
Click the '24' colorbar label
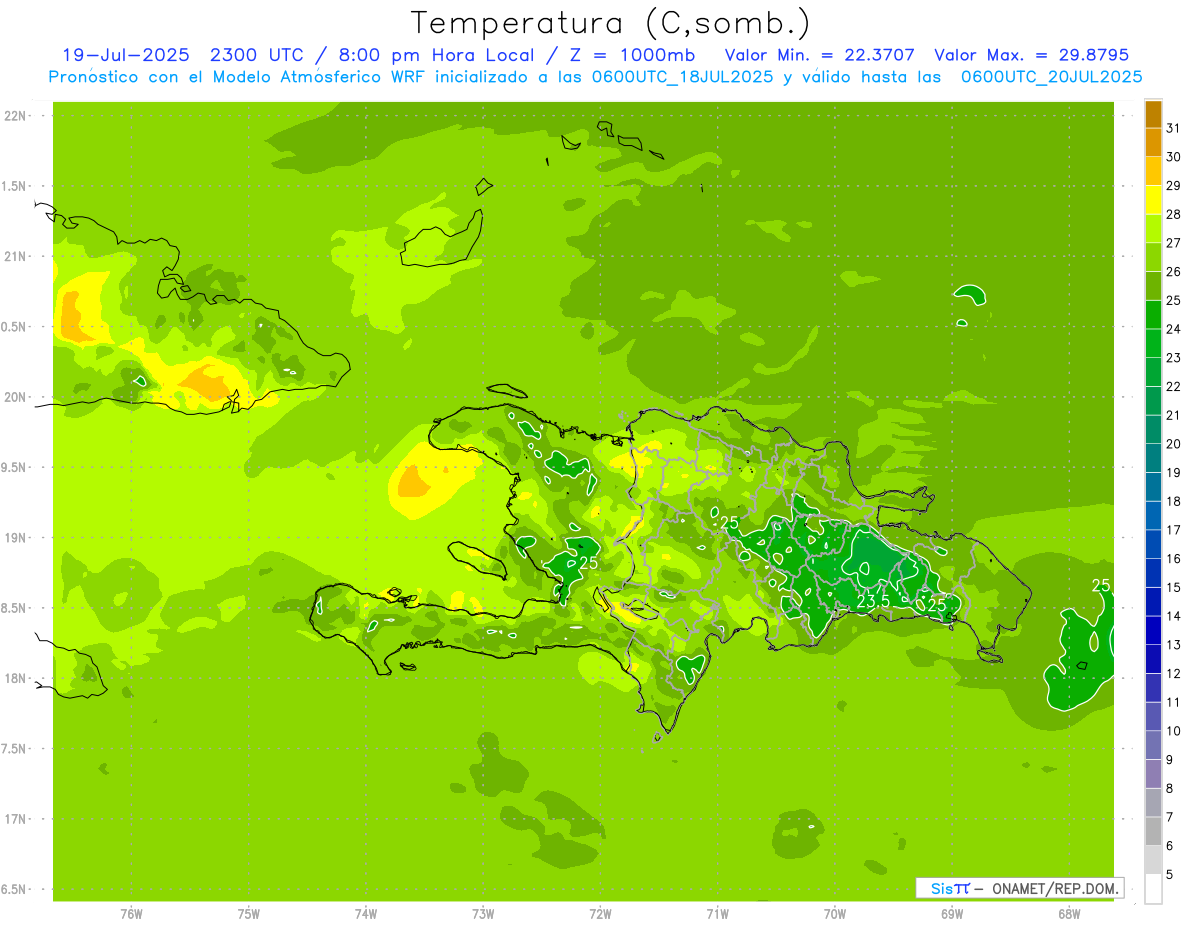(1174, 329)
